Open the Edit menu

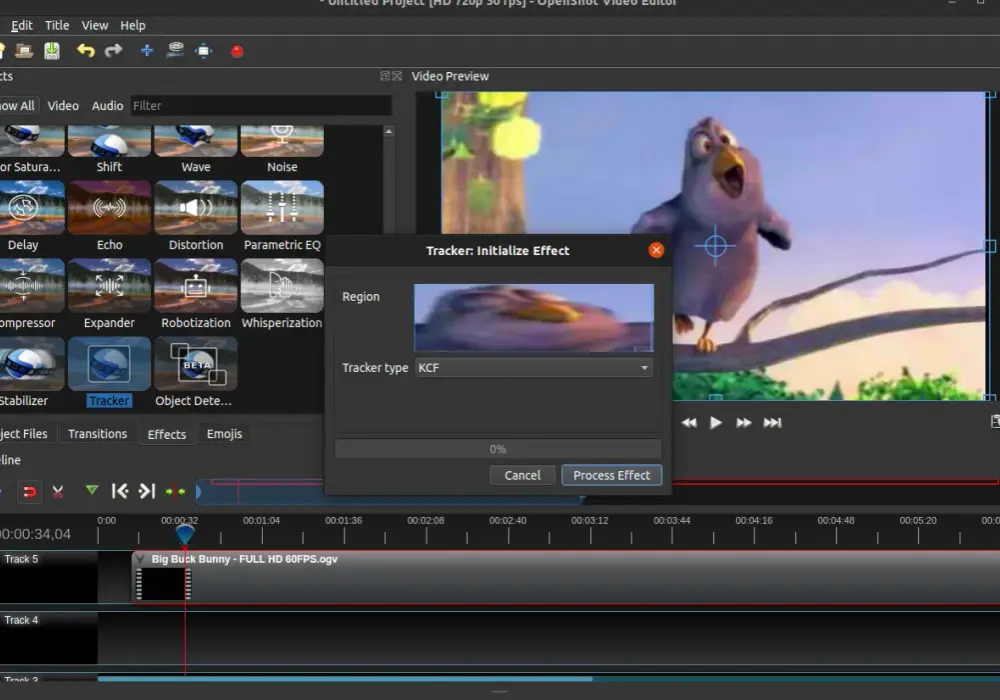click(x=22, y=26)
